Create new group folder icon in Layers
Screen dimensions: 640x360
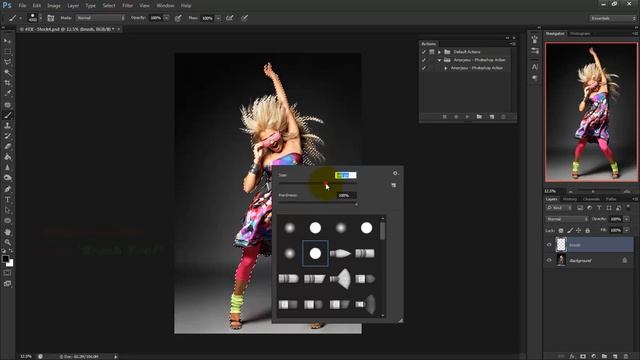click(x=604, y=356)
